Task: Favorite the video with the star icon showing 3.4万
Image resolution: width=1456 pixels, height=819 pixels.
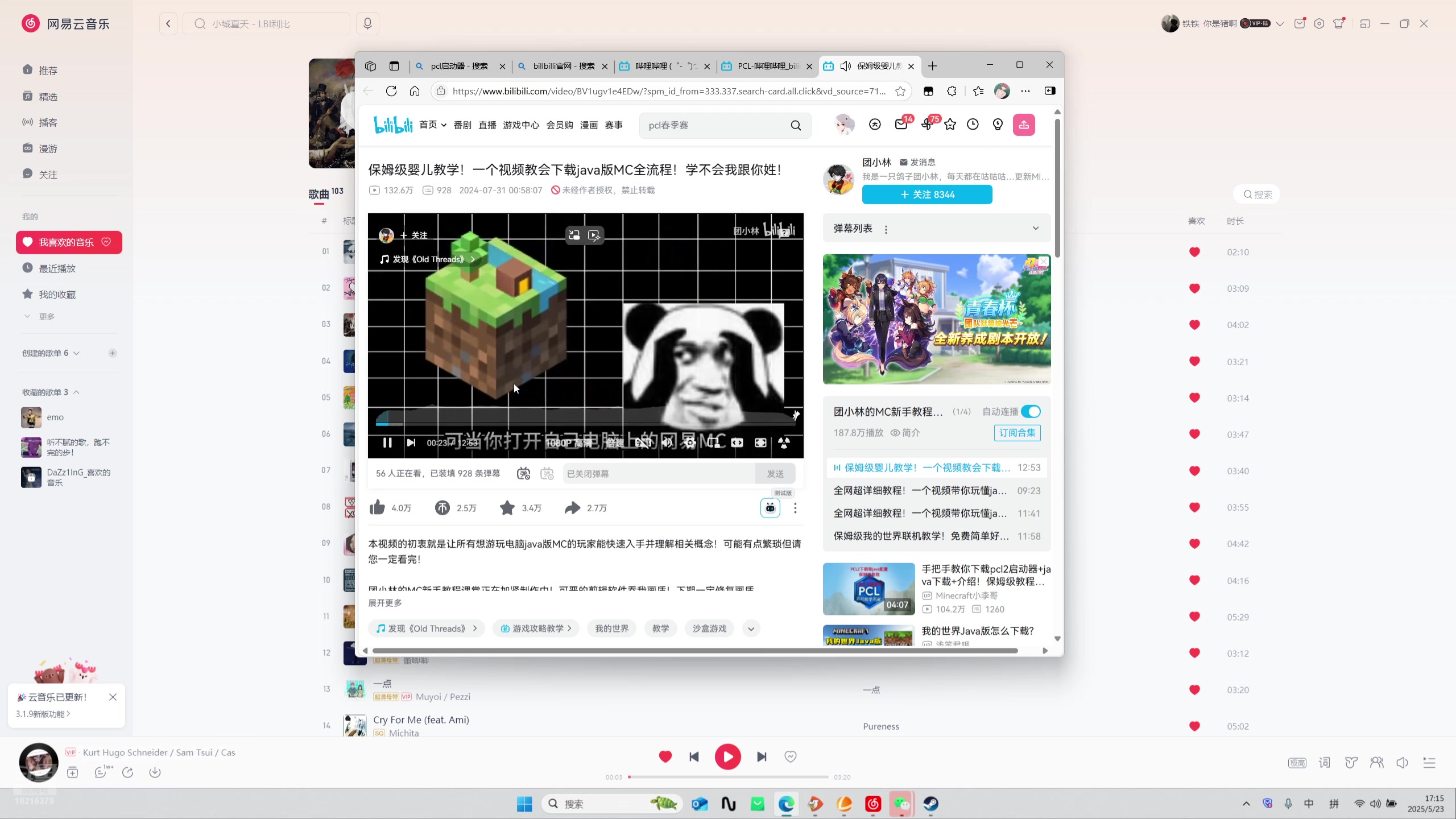Action: pos(507,507)
